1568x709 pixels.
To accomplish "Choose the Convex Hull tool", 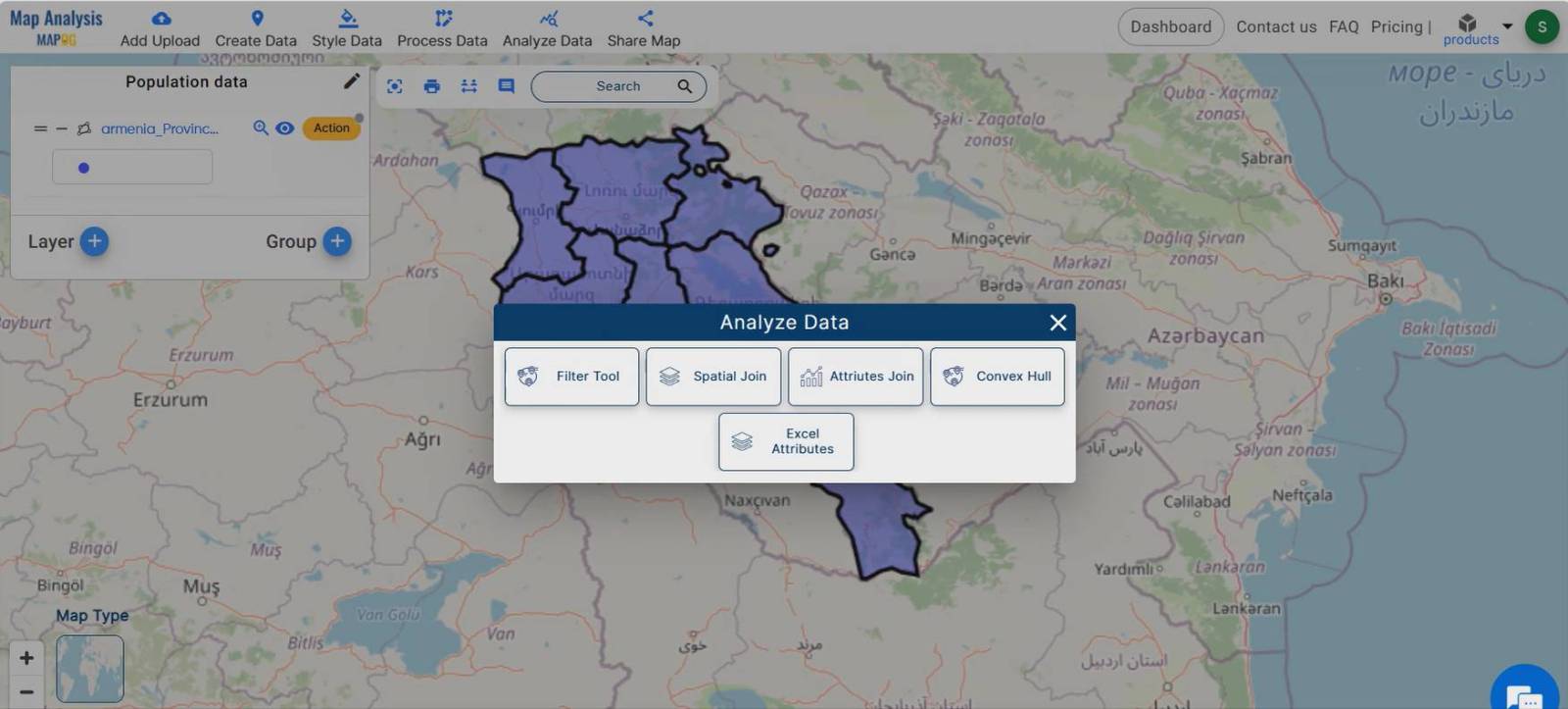I will tap(997, 377).
